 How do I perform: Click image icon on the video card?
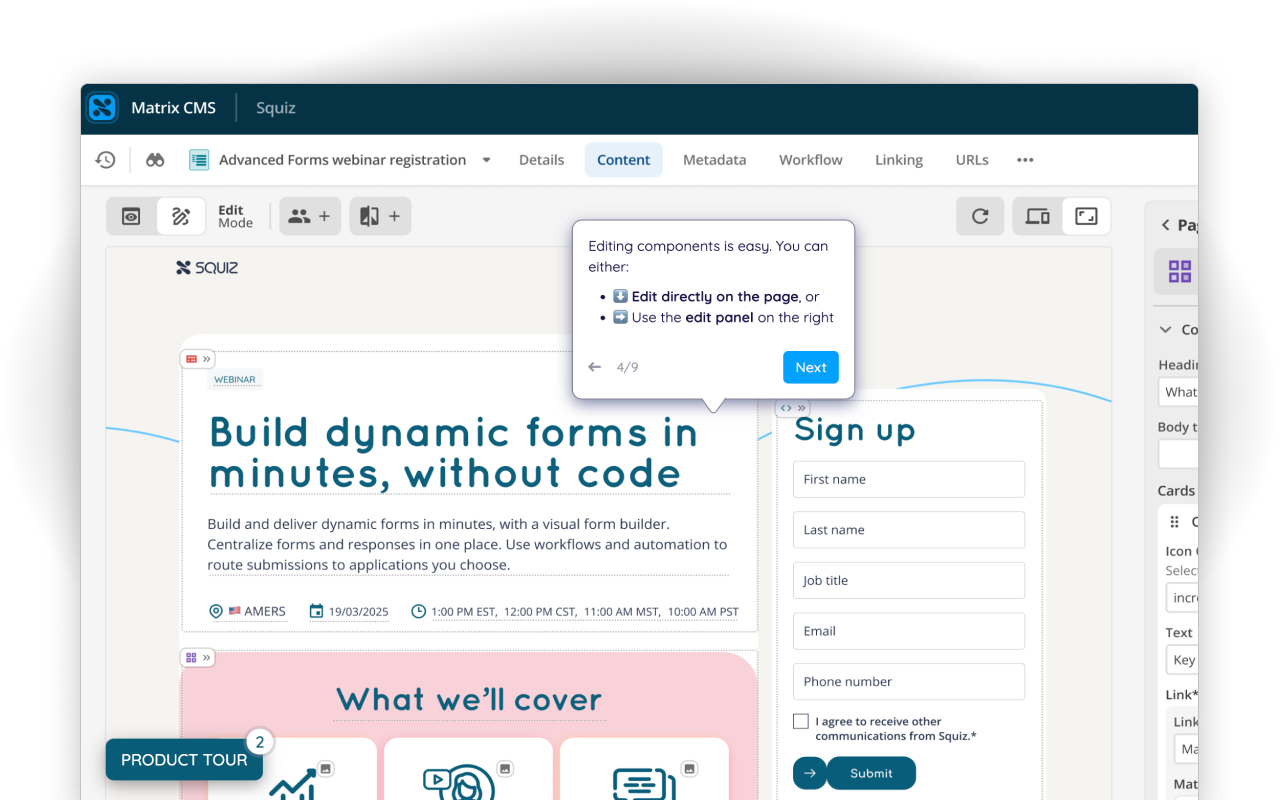click(x=505, y=768)
